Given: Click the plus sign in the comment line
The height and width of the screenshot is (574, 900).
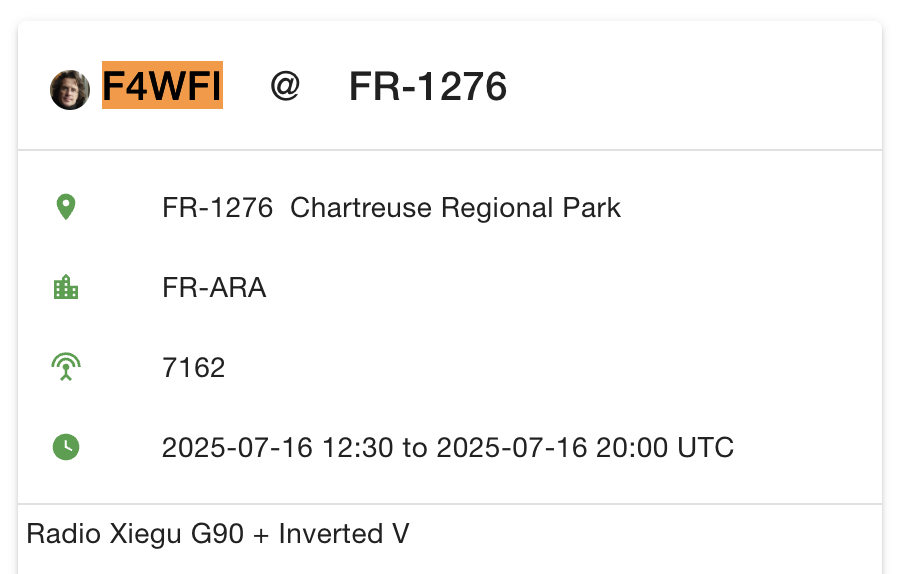Looking at the screenshot, I should coord(261,534).
